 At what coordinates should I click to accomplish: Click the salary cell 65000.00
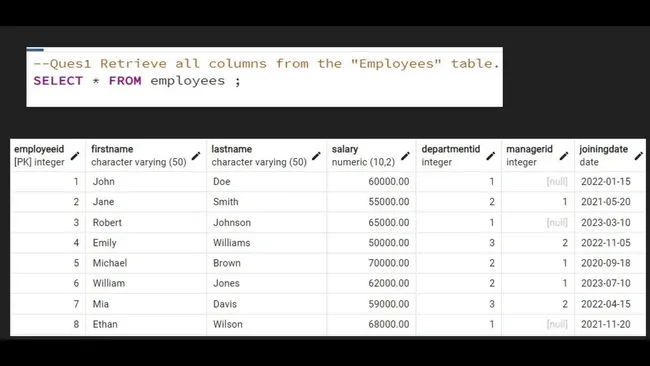(371, 223)
